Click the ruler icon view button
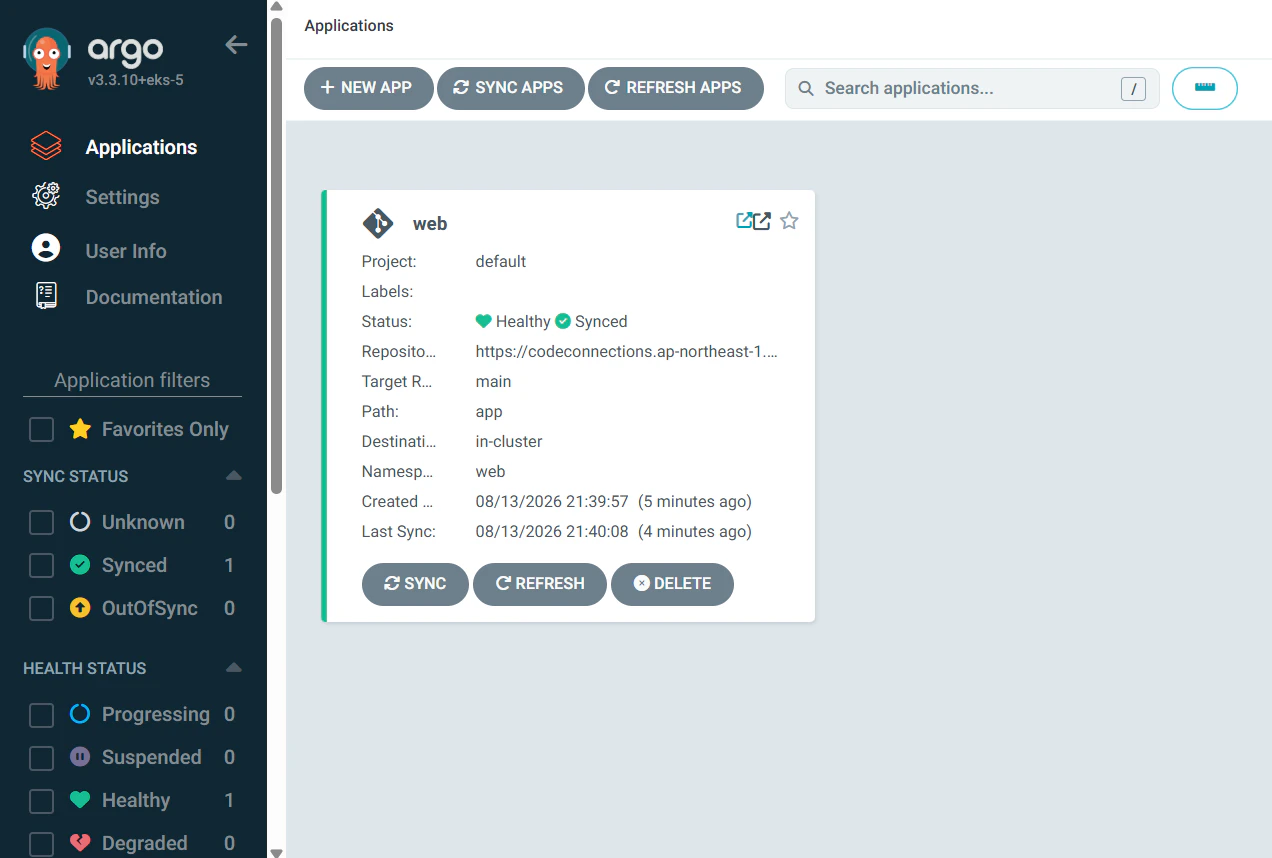Image resolution: width=1272 pixels, height=858 pixels. coord(1205,88)
